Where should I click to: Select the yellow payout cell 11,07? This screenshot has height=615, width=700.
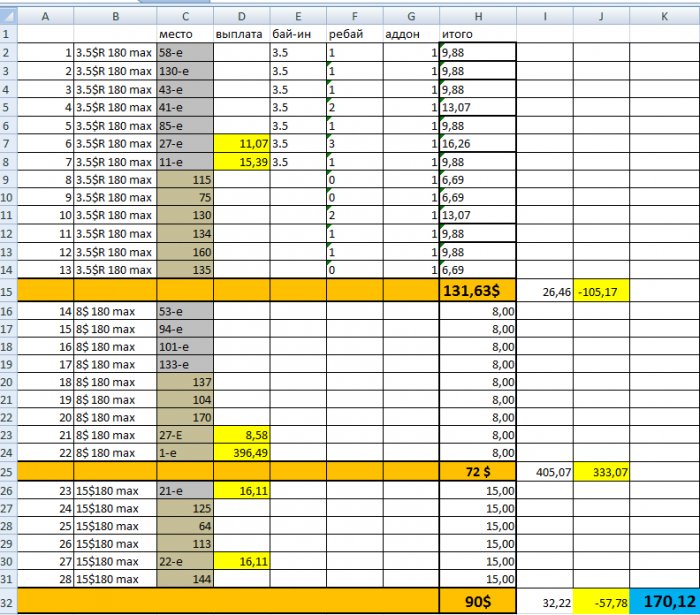tap(242, 144)
